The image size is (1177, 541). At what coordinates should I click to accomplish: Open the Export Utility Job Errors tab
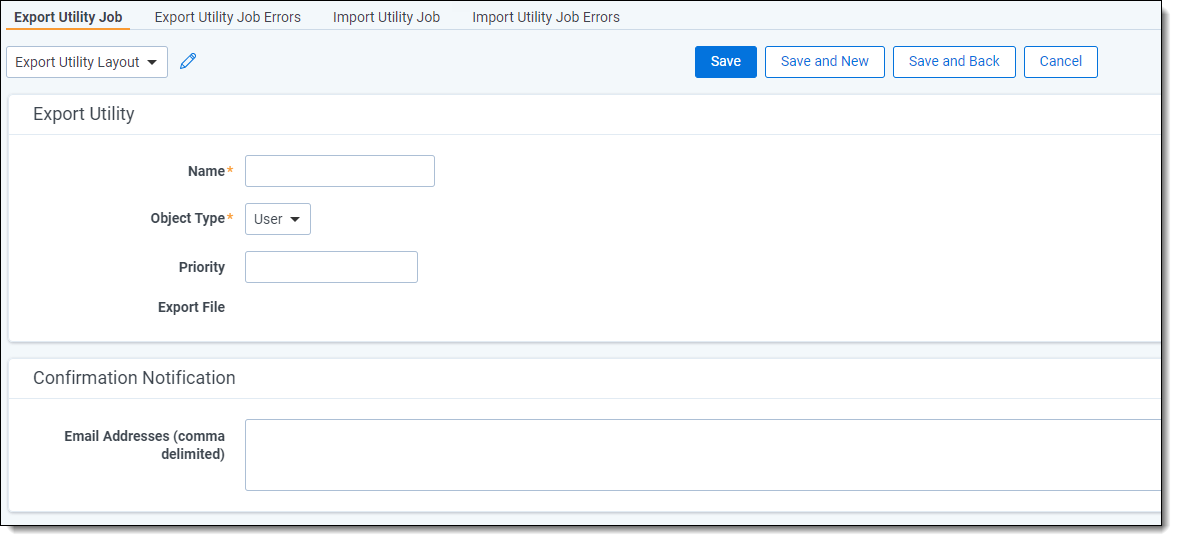pyautogui.click(x=227, y=17)
